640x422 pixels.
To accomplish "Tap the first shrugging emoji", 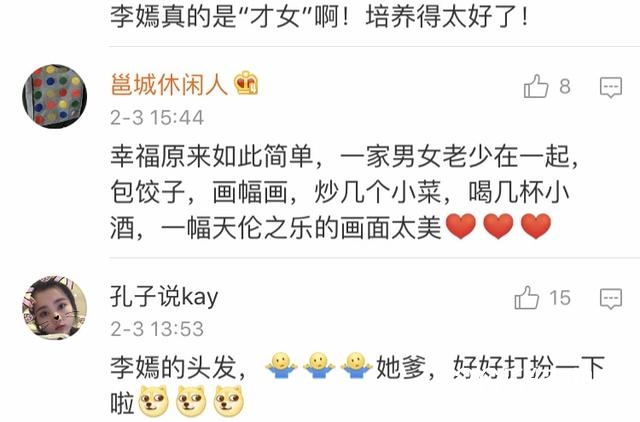I will pos(281,366).
